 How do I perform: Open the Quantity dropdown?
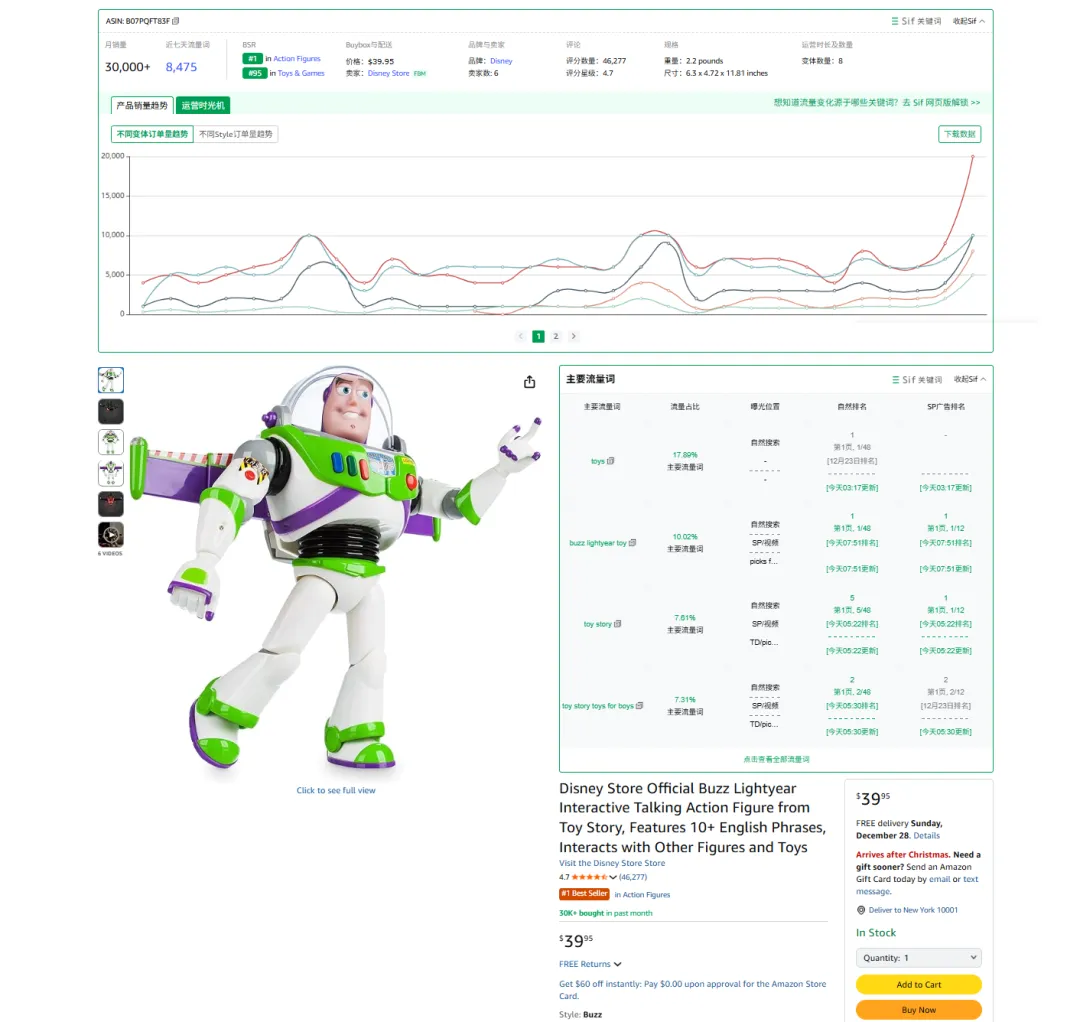tap(919, 958)
